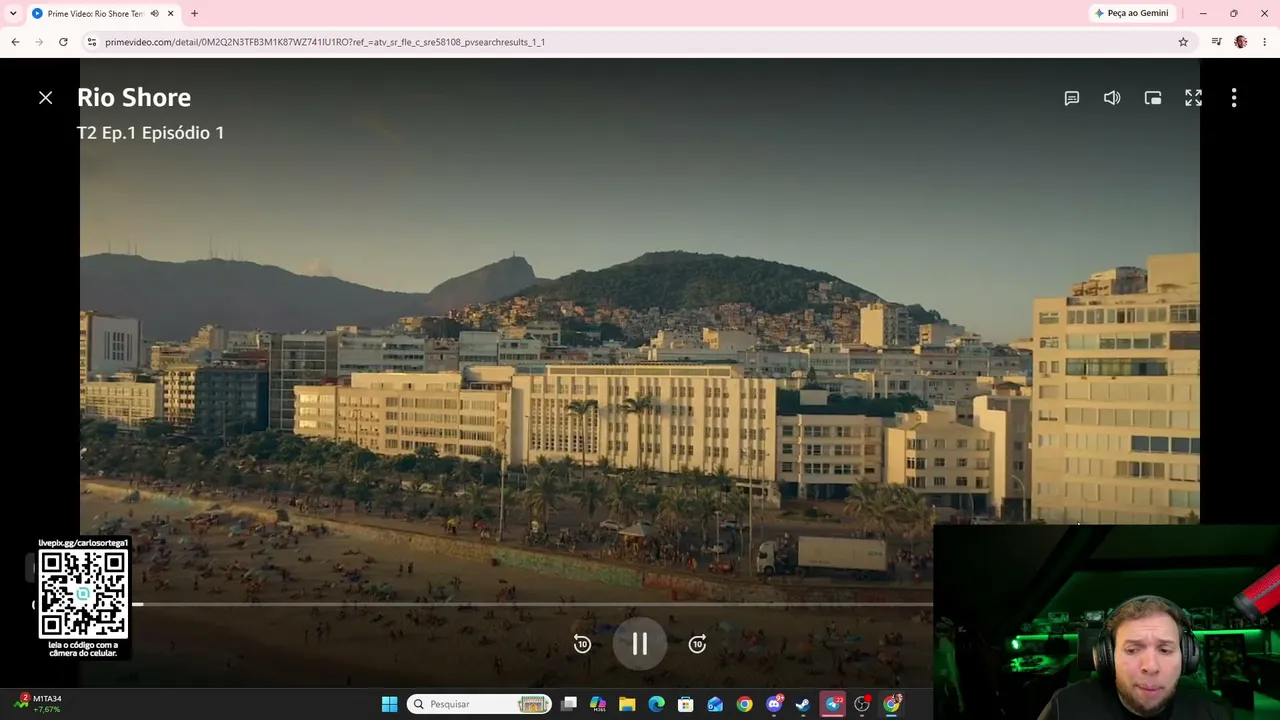Seek along the video progress bar
1280x720 pixels.
tap(532, 604)
